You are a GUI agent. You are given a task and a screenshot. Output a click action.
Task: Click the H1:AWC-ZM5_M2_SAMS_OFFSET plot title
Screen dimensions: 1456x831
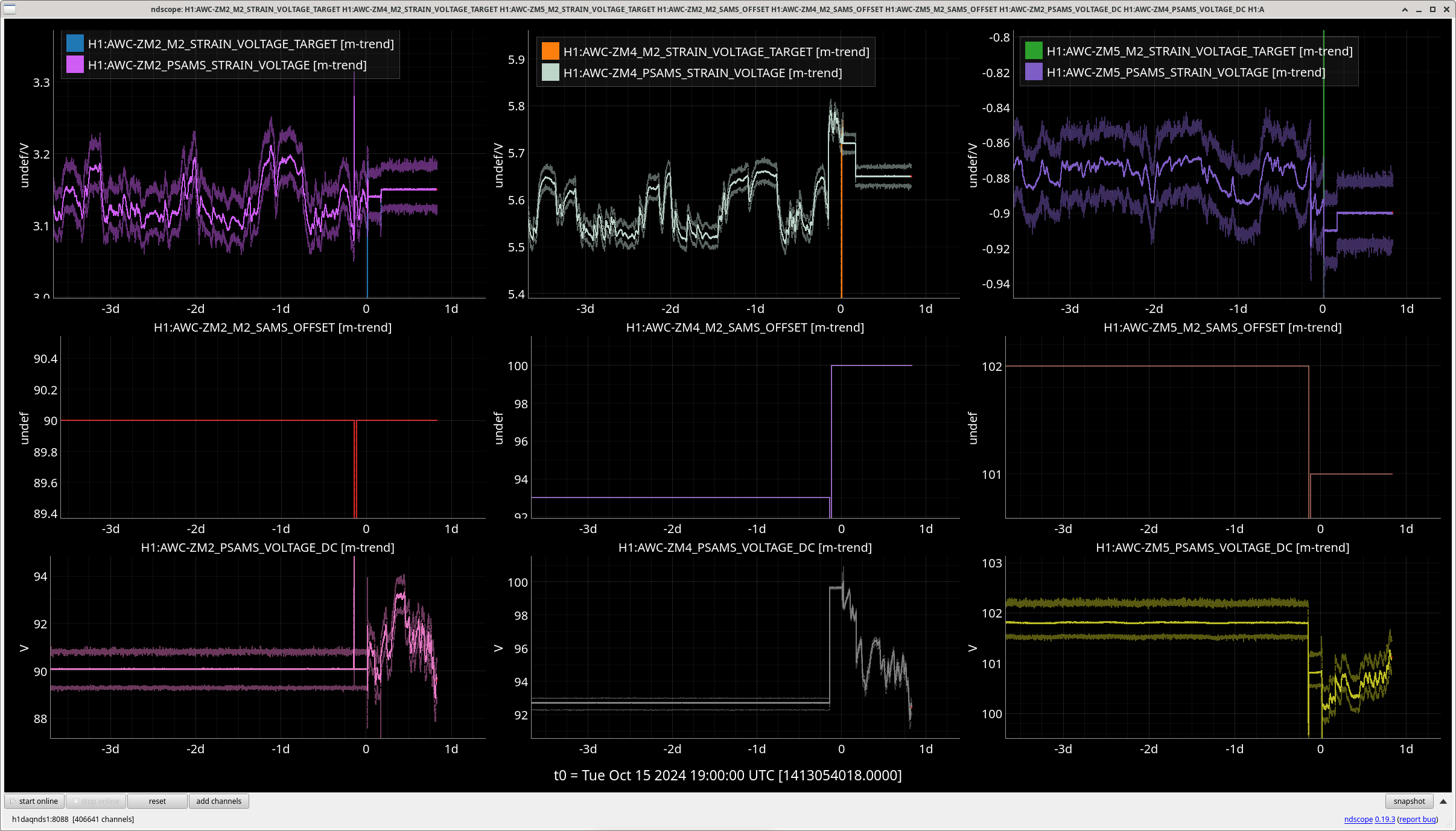point(1222,327)
